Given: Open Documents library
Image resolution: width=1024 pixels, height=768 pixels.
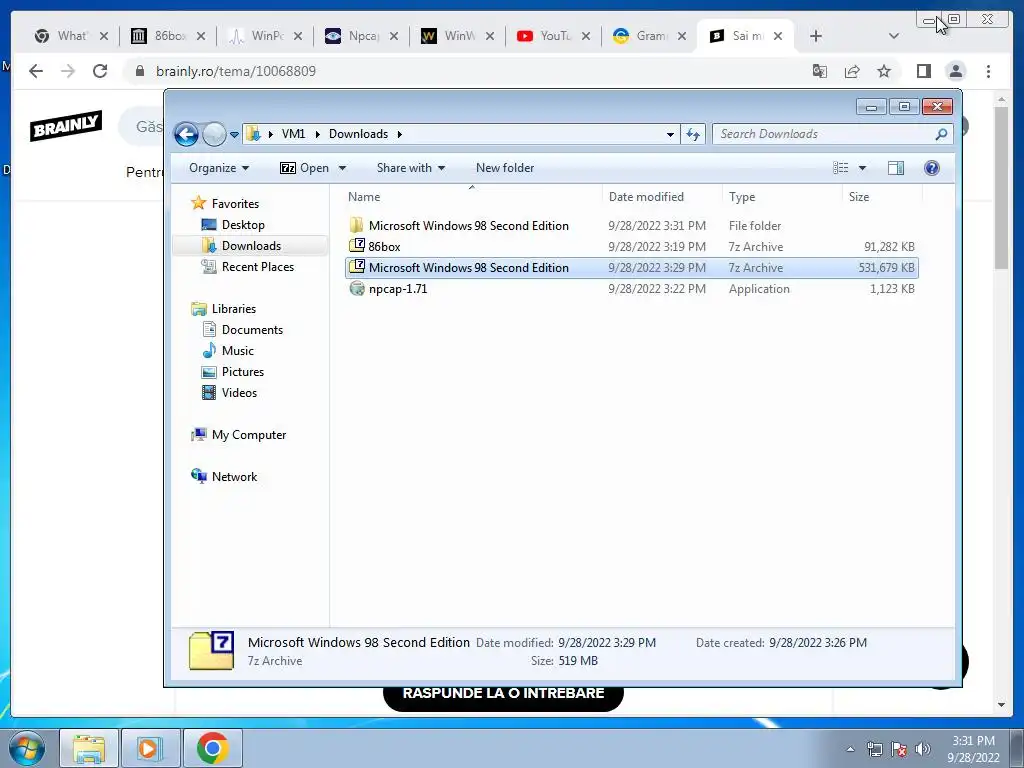Looking at the screenshot, I should pyautogui.click(x=252, y=330).
